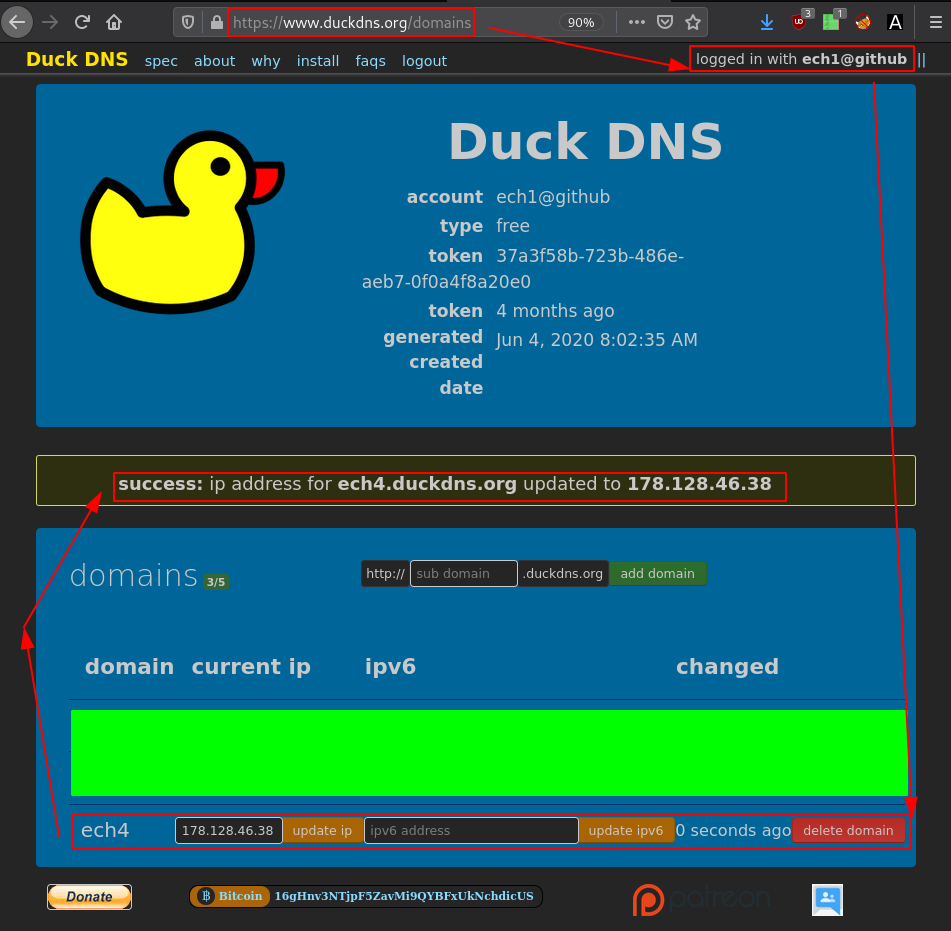Reload the page with the refresh icon
This screenshot has width=951, height=931.
tap(82, 22)
